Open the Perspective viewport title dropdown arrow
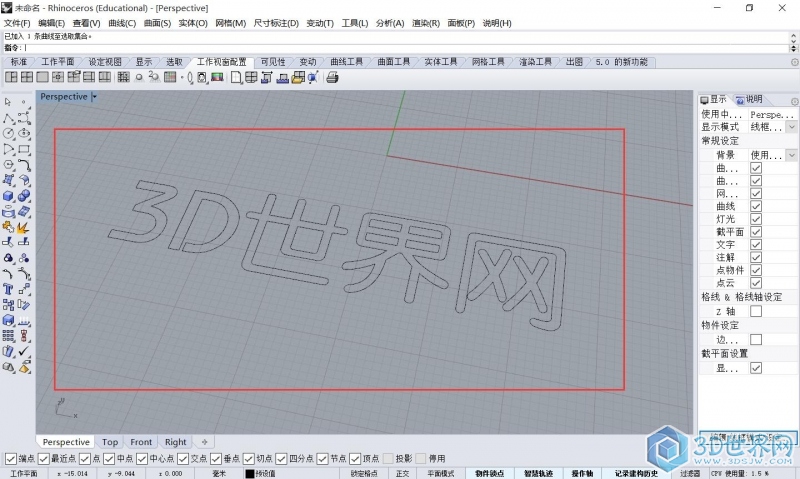The width and height of the screenshot is (800, 479). [x=94, y=96]
